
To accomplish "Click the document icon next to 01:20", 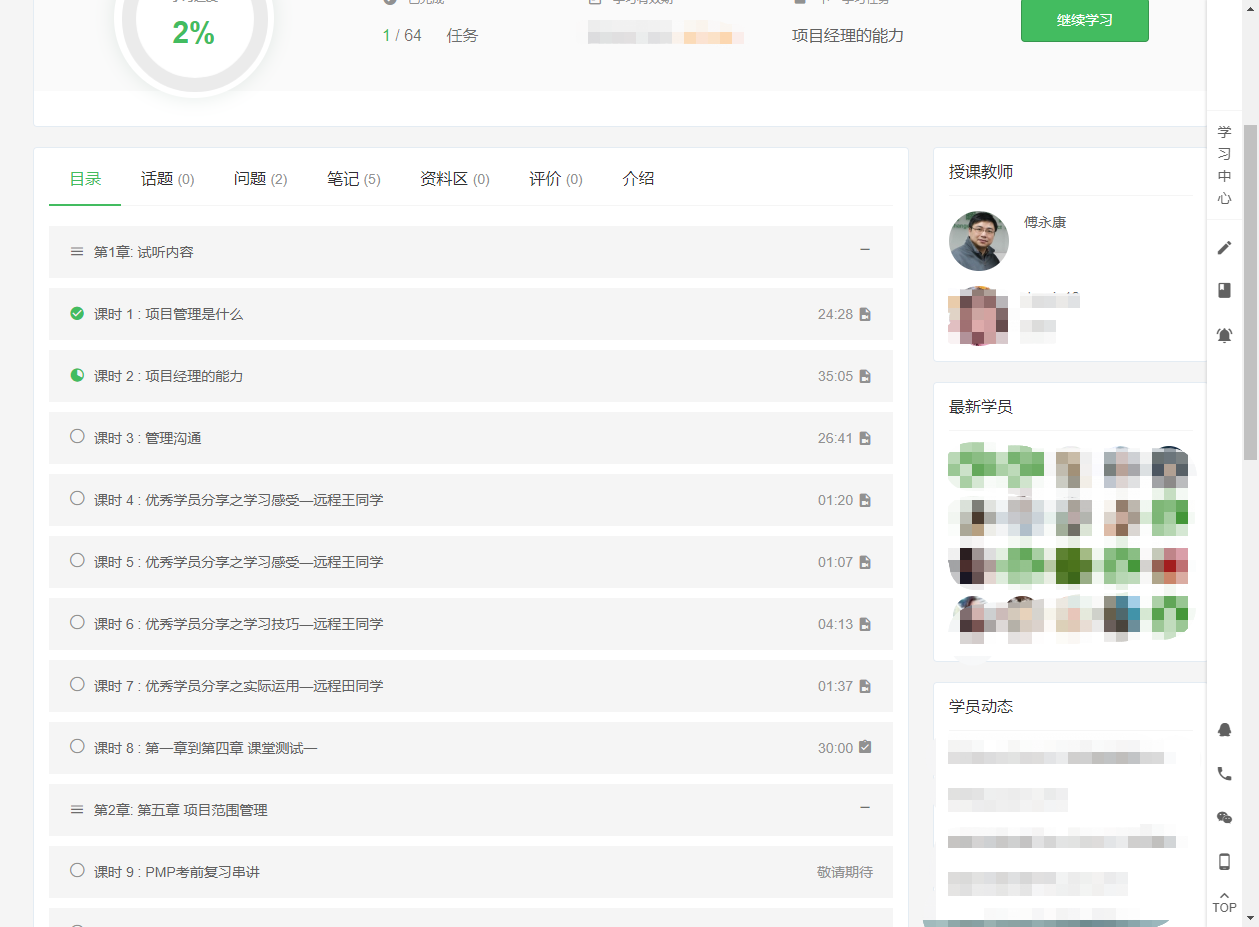I will click(865, 500).
